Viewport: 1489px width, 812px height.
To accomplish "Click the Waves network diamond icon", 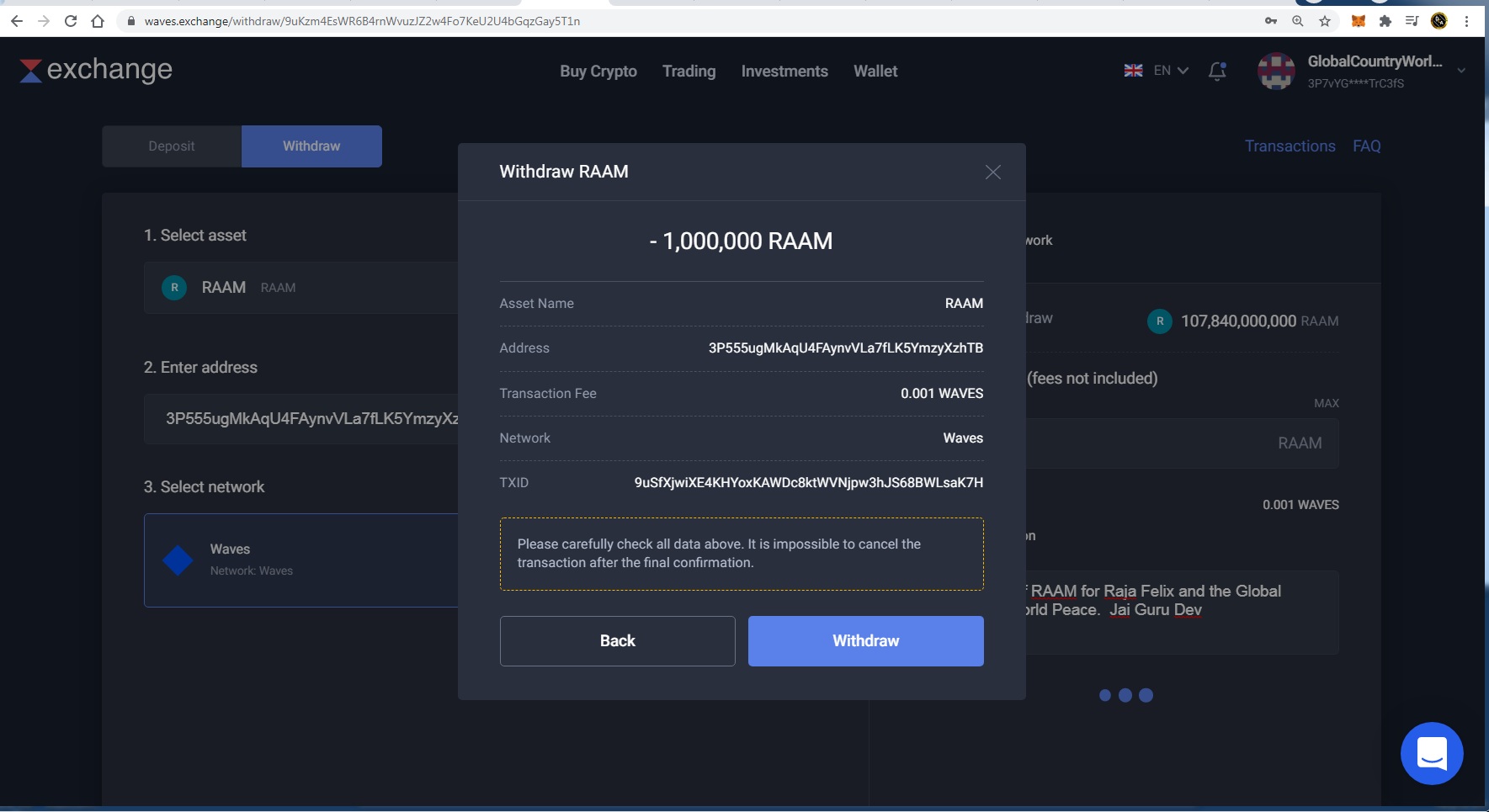I will pos(178,560).
